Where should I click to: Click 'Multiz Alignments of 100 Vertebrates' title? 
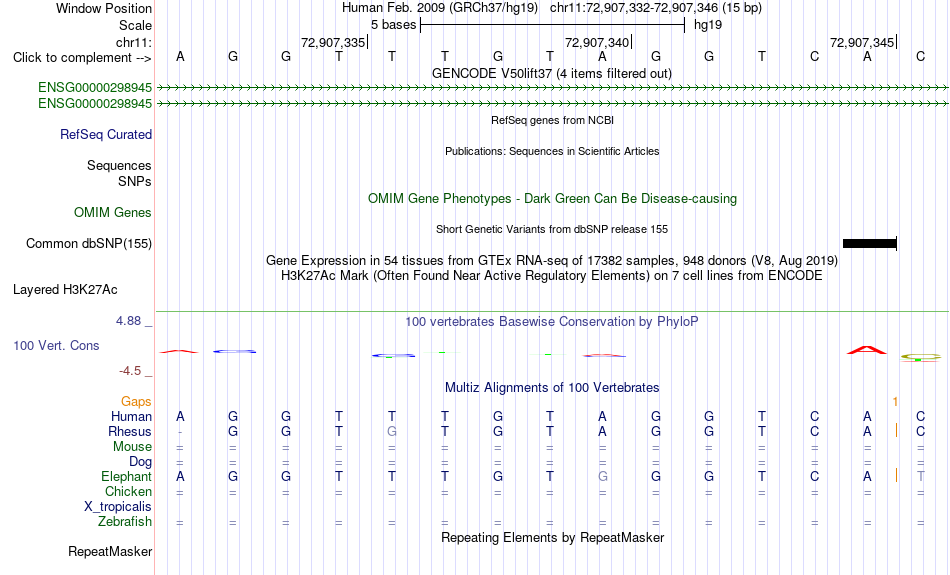point(552,388)
